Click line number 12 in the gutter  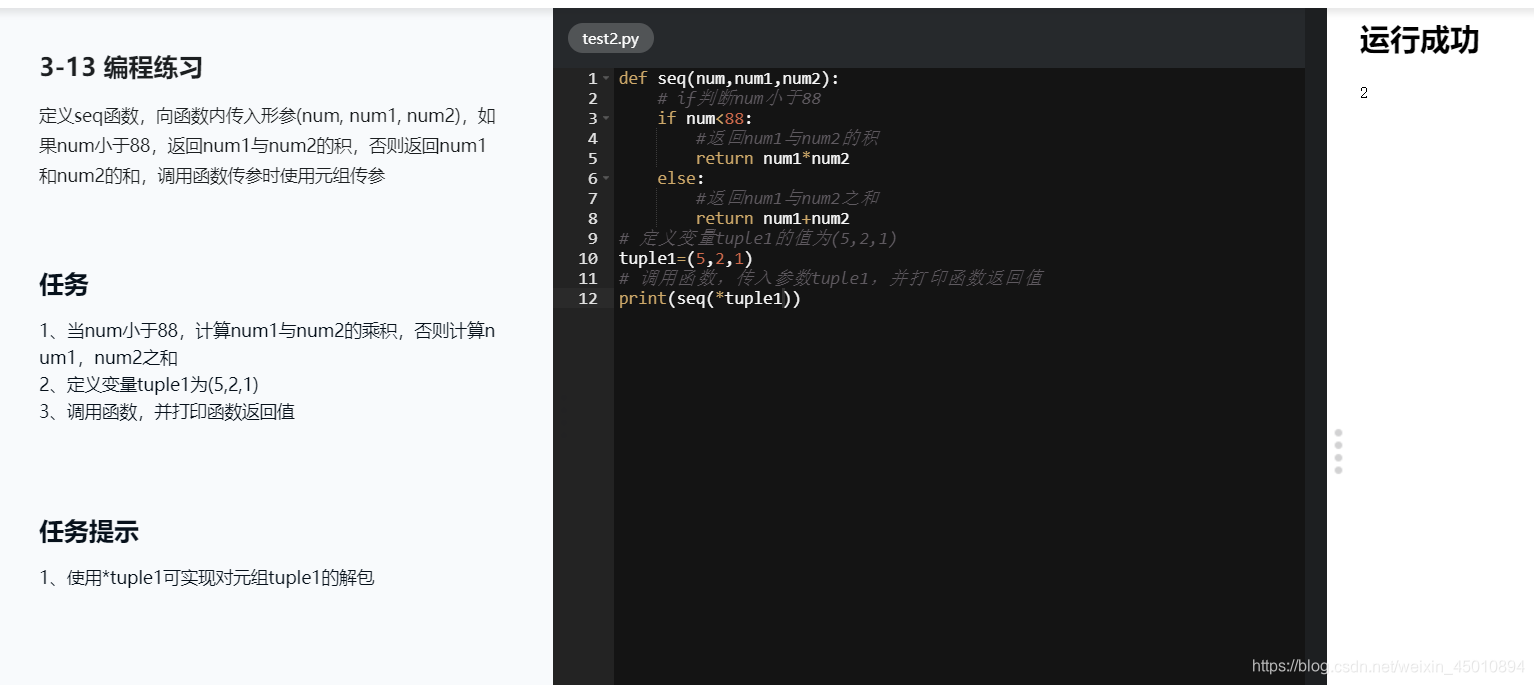588,298
